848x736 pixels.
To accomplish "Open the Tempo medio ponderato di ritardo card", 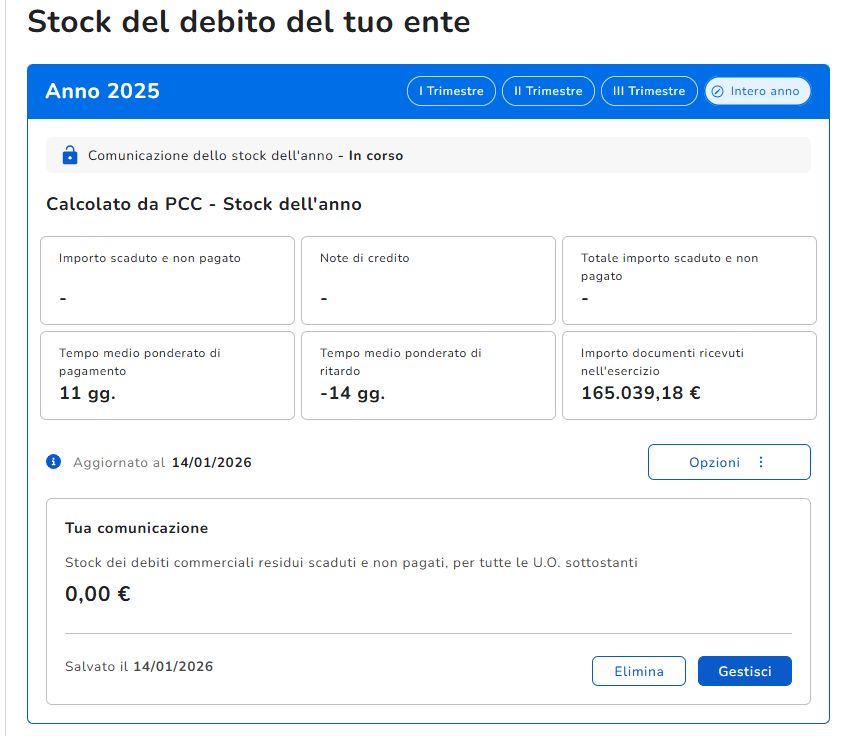I will (x=428, y=375).
